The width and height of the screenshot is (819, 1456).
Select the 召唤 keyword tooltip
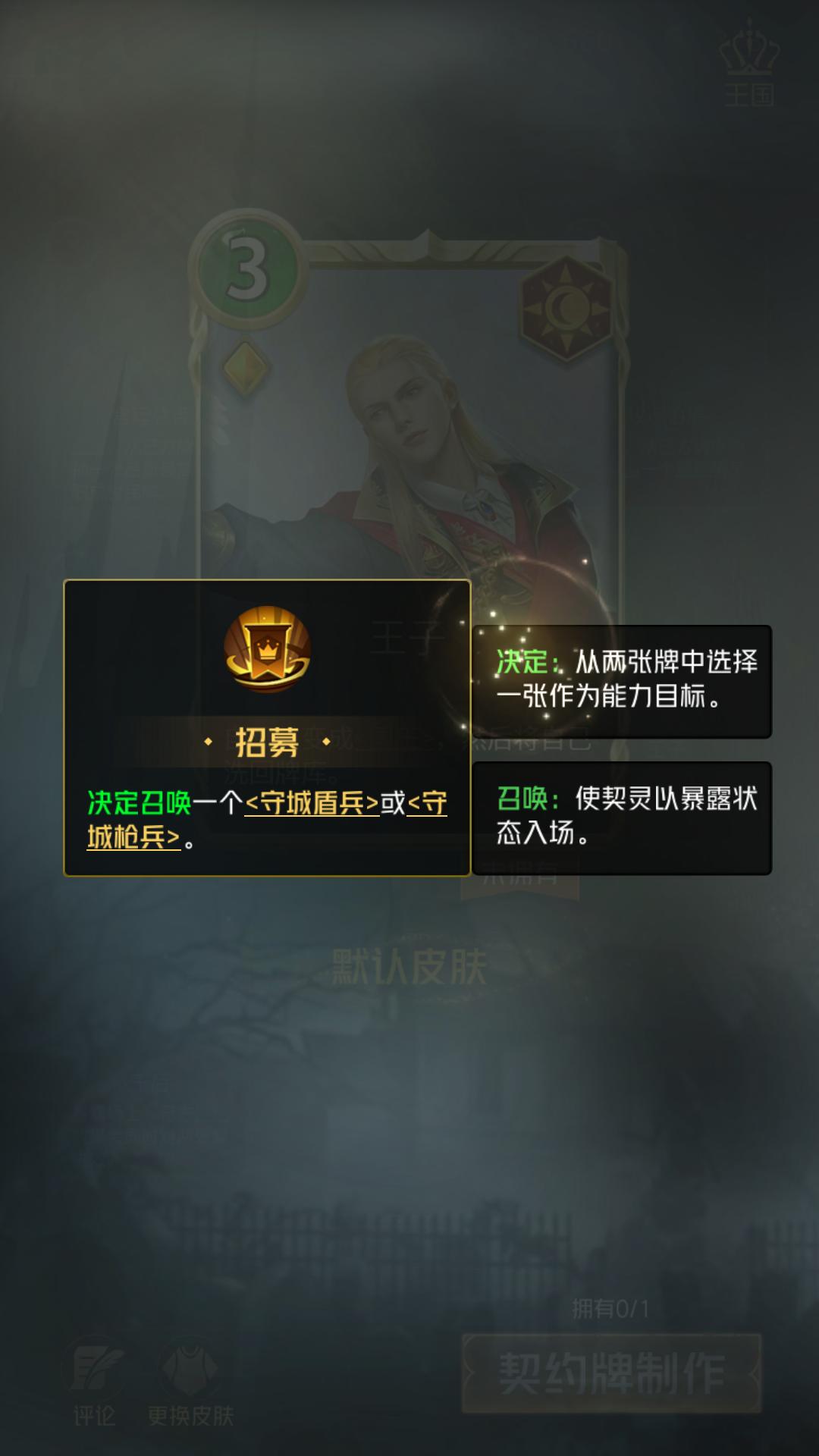pyautogui.click(x=622, y=817)
